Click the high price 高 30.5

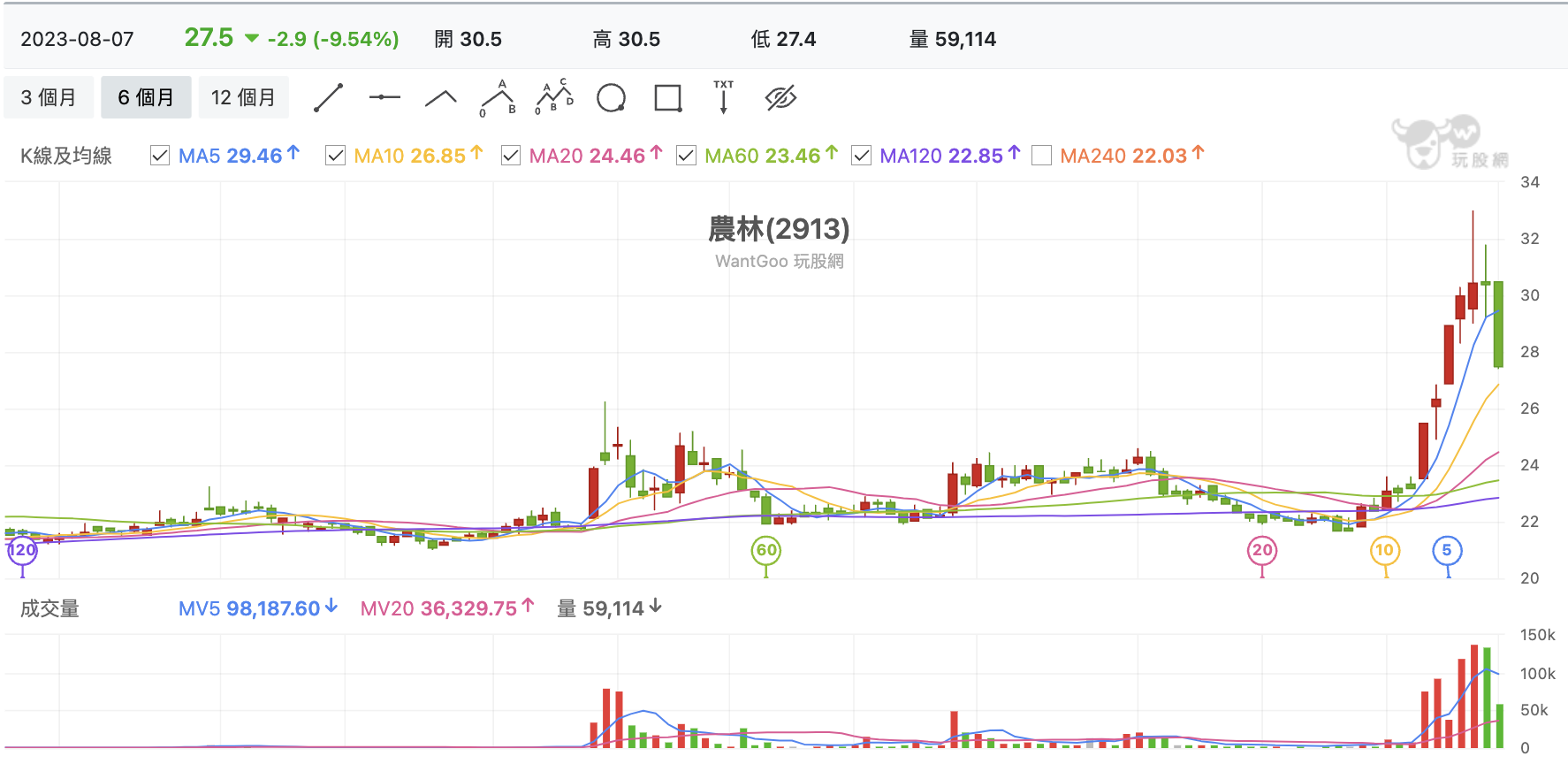(627, 40)
